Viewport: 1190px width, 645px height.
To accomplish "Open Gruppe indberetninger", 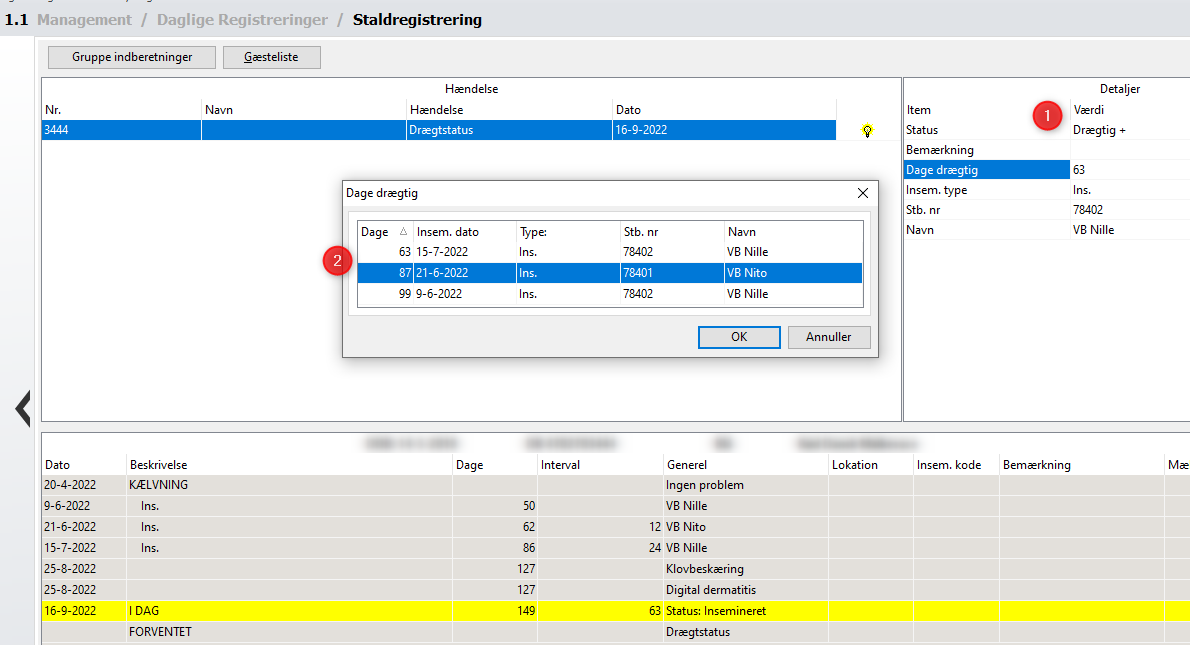I will pos(132,57).
